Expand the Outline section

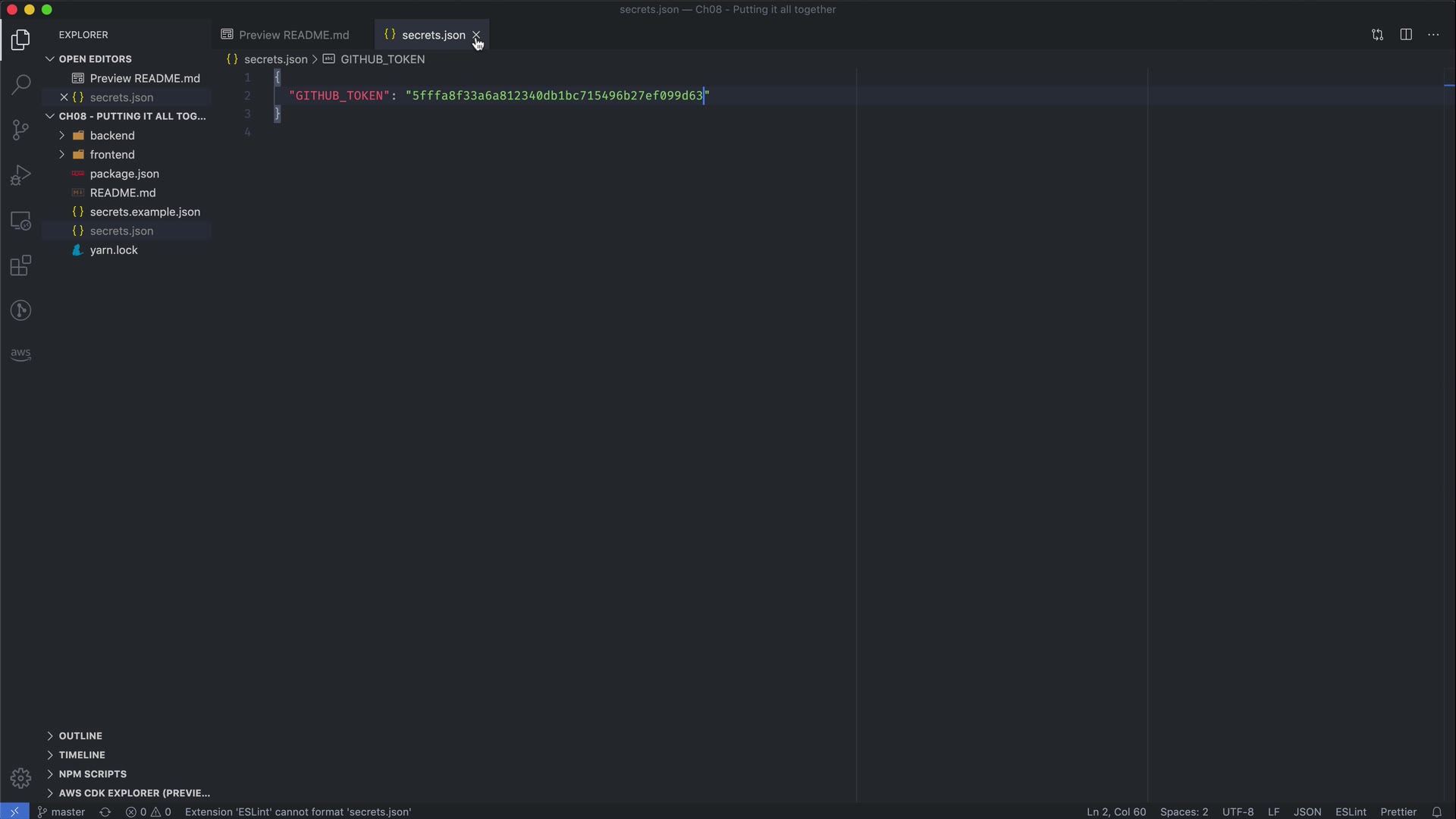pyautogui.click(x=80, y=736)
